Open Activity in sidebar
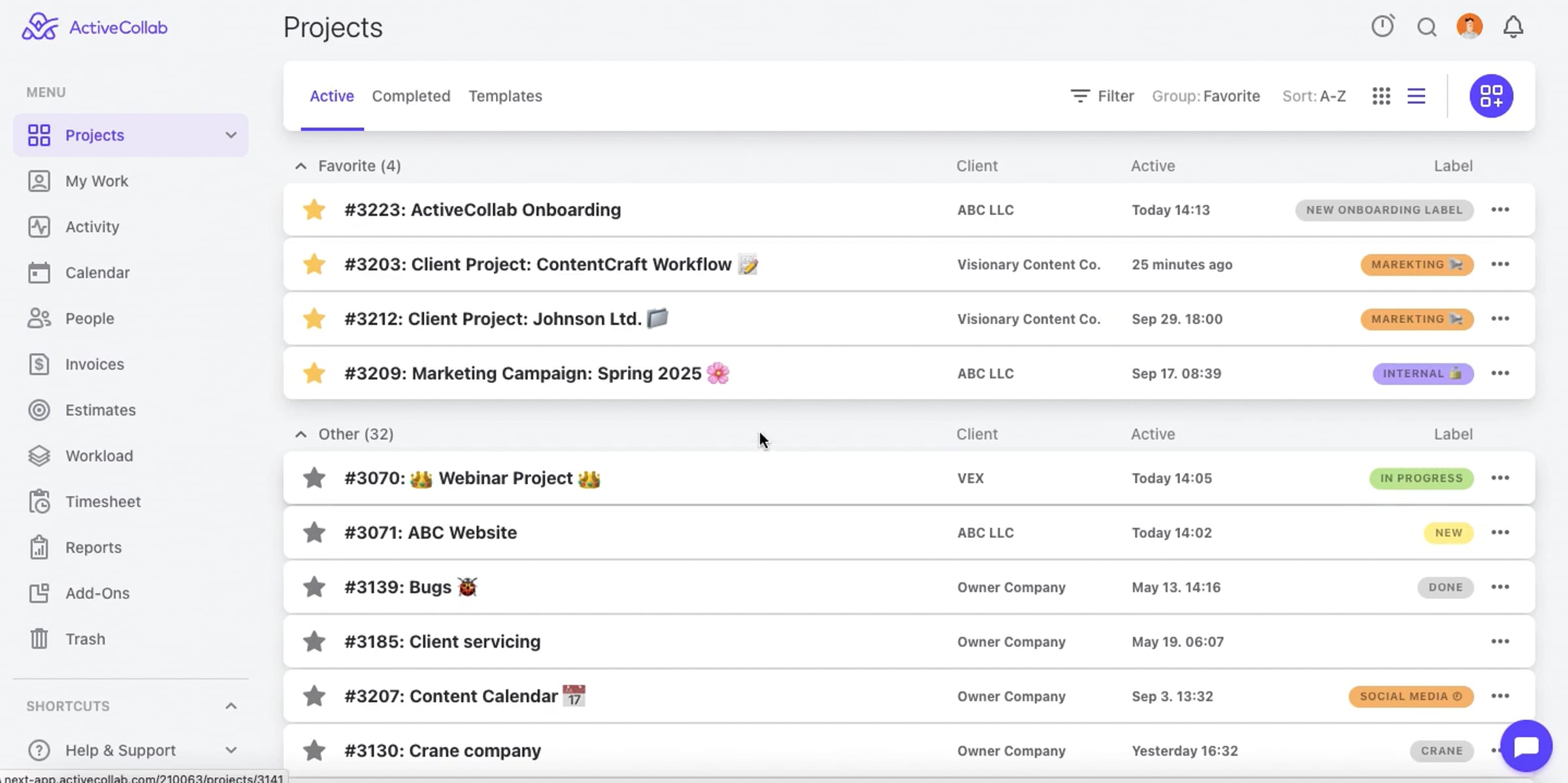1568x783 pixels. click(131, 227)
